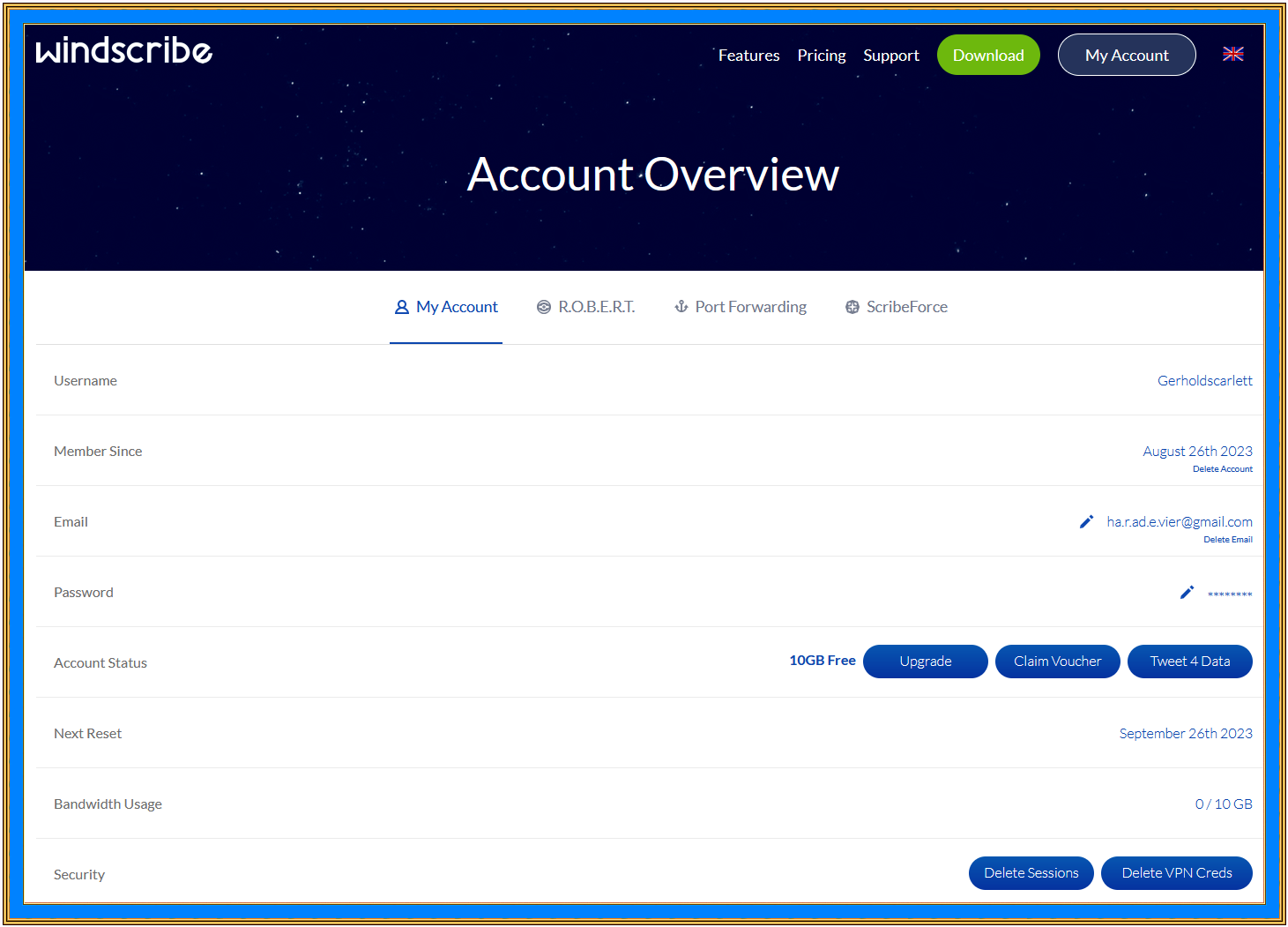
Task: Open Pricing in the top navigation
Action: click(822, 55)
